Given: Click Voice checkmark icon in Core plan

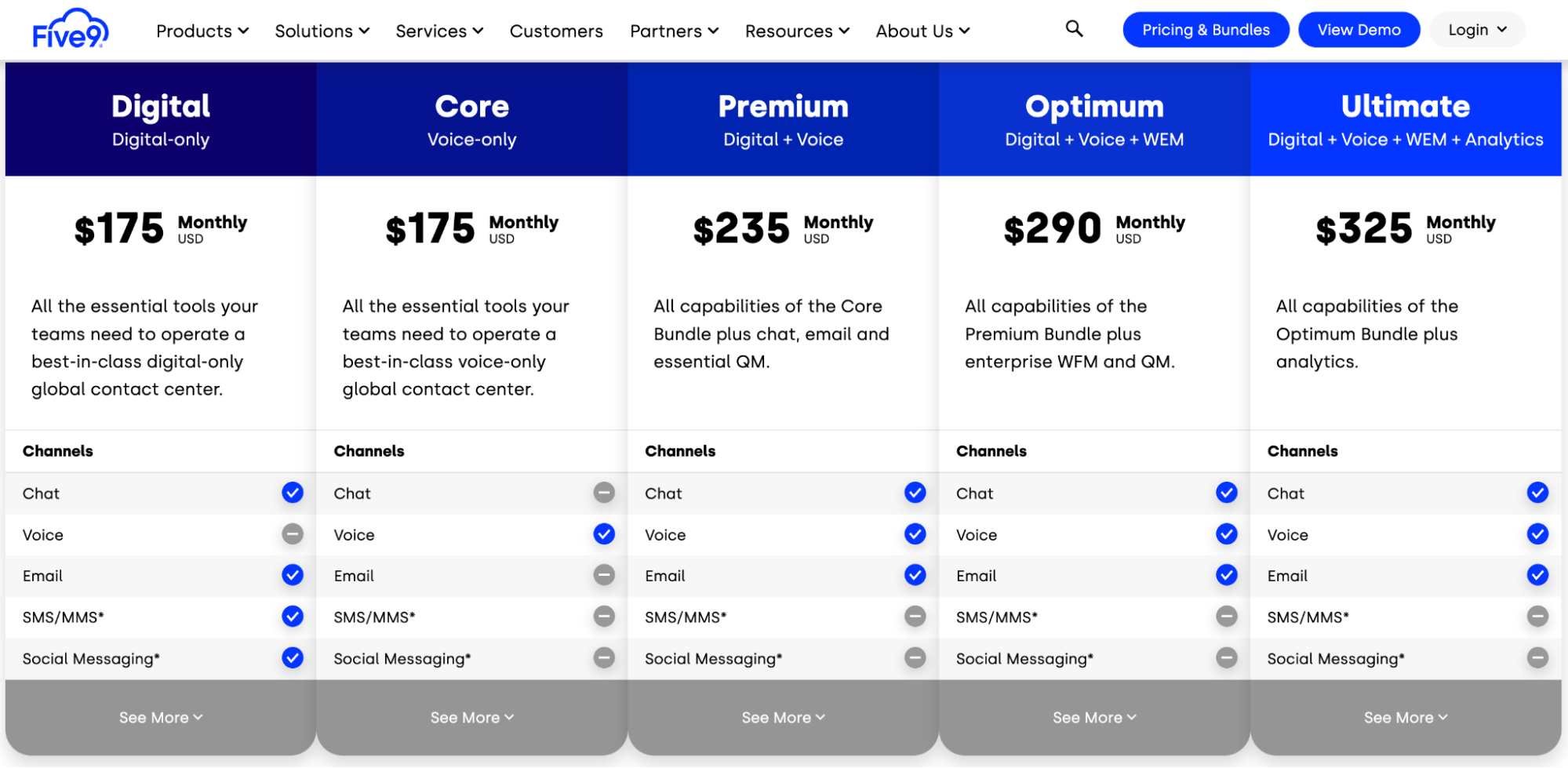Looking at the screenshot, I should click(604, 534).
